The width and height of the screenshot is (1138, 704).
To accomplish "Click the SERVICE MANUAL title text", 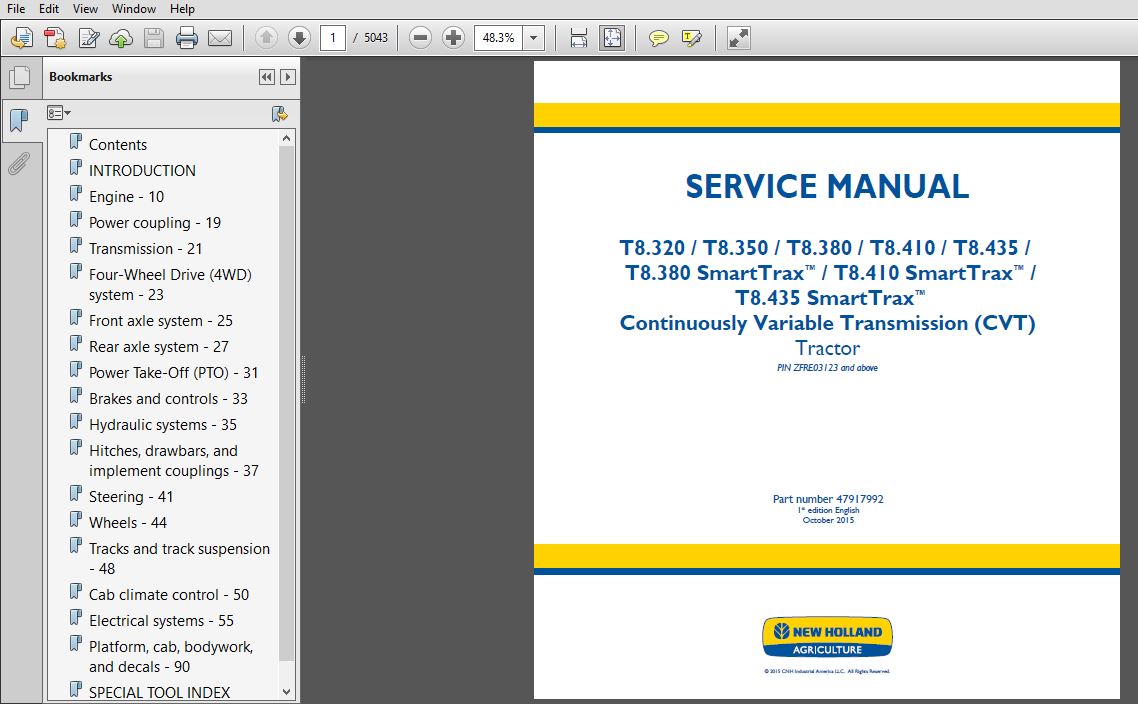I will pos(827,187).
